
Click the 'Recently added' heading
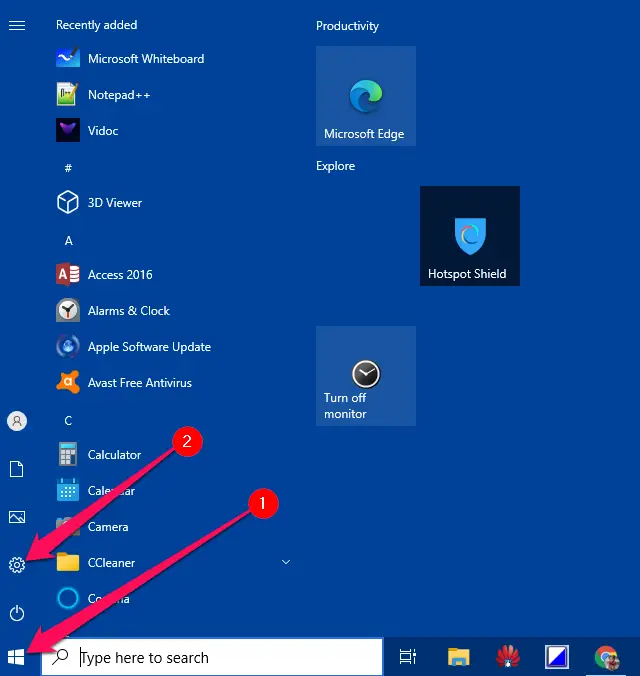[x=97, y=25]
